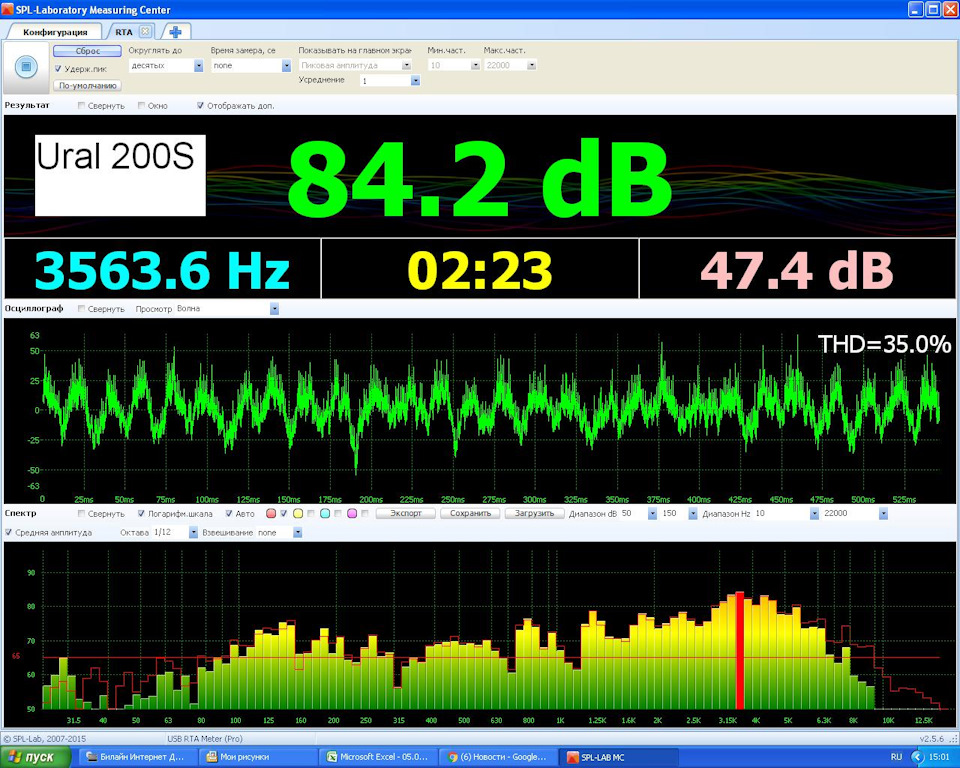The width and height of the screenshot is (960, 768).
Task: Open Мои рисунки folder from the taskbar
Action: 259,757
